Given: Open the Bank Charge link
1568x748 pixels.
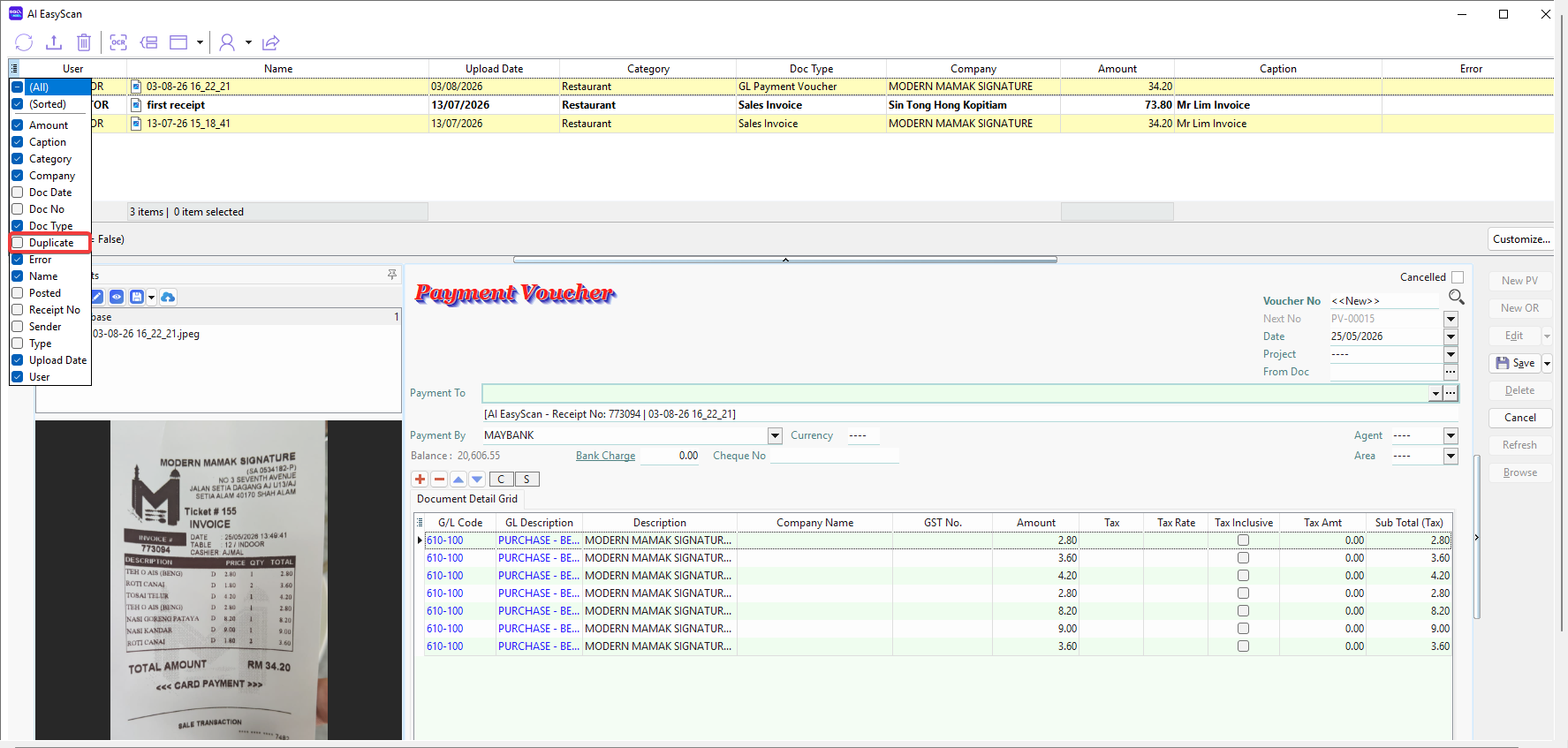Looking at the screenshot, I should (605, 456).
